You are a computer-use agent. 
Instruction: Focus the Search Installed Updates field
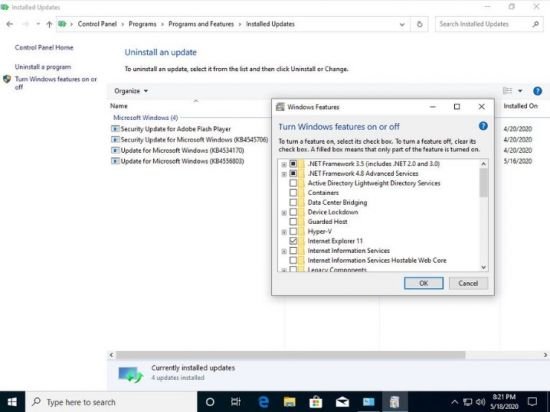tap(484, 24)
